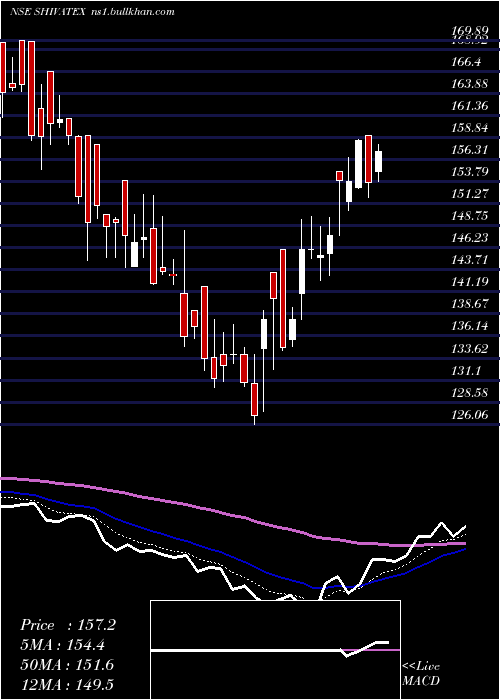This screenshot has height=700, width=500.
Task: Select the 161.36 price axis label
Action: click(x=469, y=106)
